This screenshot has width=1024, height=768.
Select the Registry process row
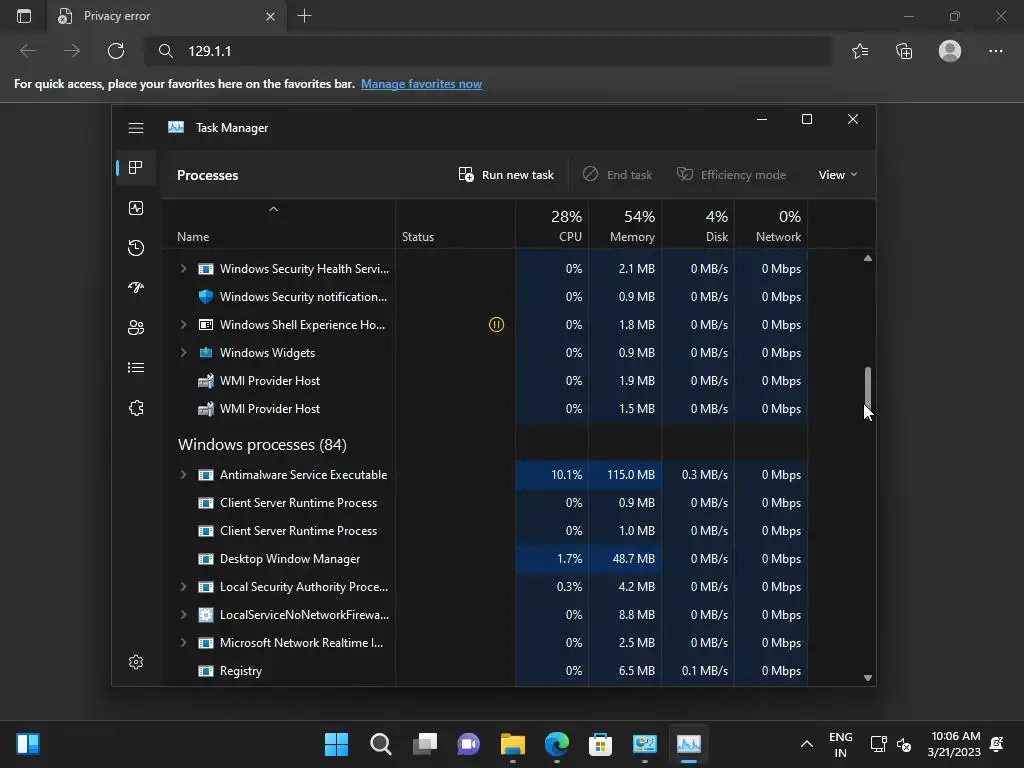point(485,671)
